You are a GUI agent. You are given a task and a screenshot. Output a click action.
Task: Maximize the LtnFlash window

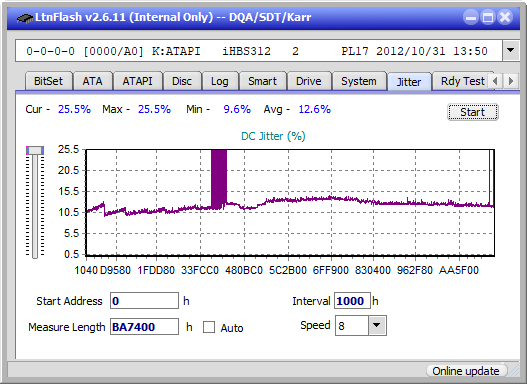[488, 17]
